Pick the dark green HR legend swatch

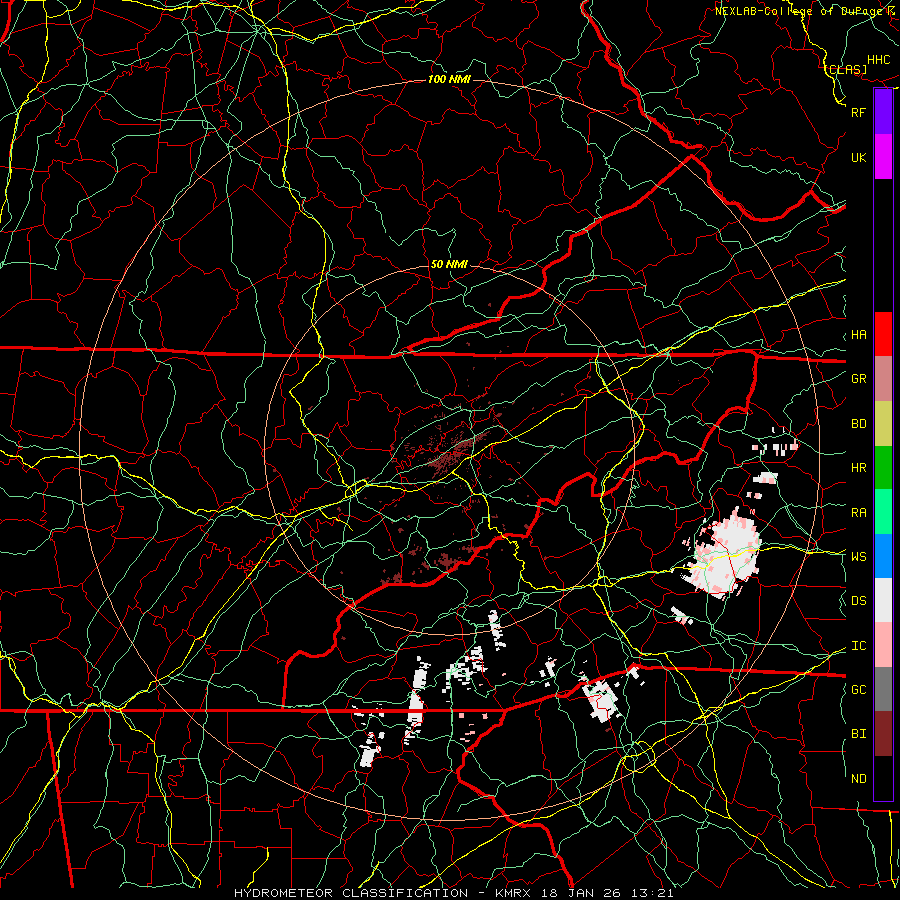click(x=883, y=468)
